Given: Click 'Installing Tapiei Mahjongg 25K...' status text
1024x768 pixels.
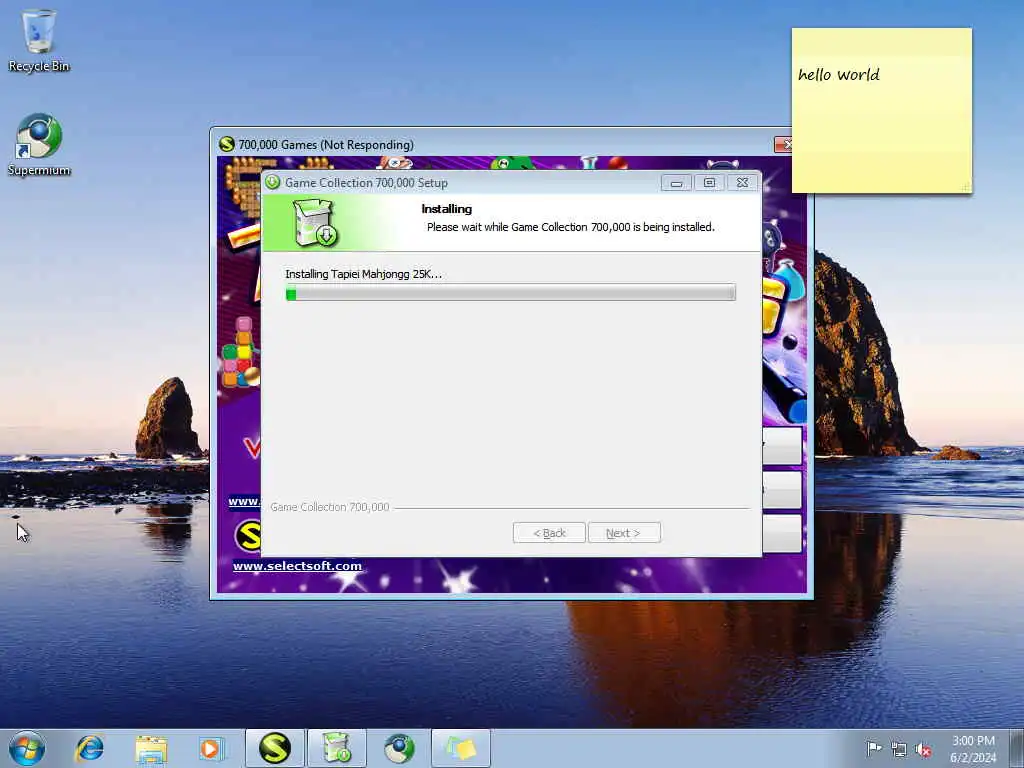Looking at the screenshot, I should point(364,274).
